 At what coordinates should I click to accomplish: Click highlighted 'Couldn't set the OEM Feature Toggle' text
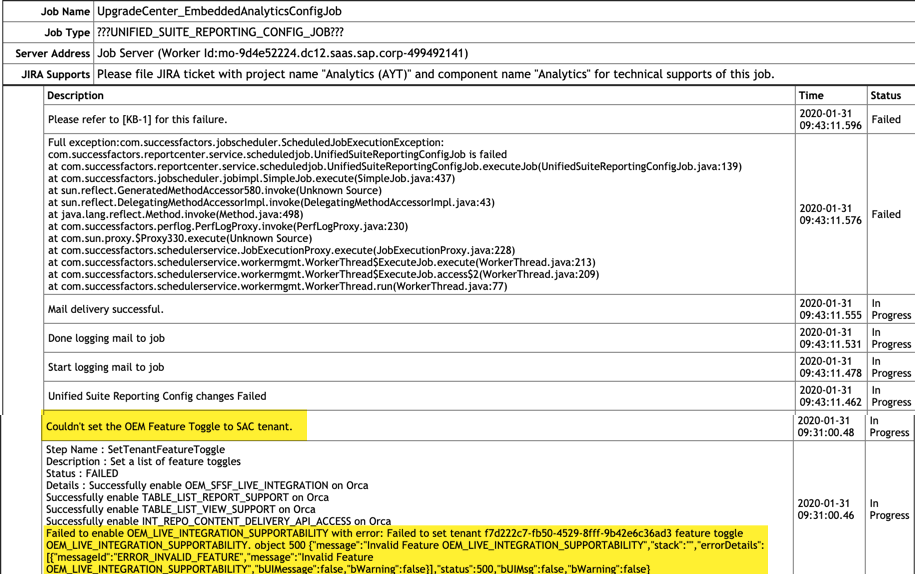(169, 426)
